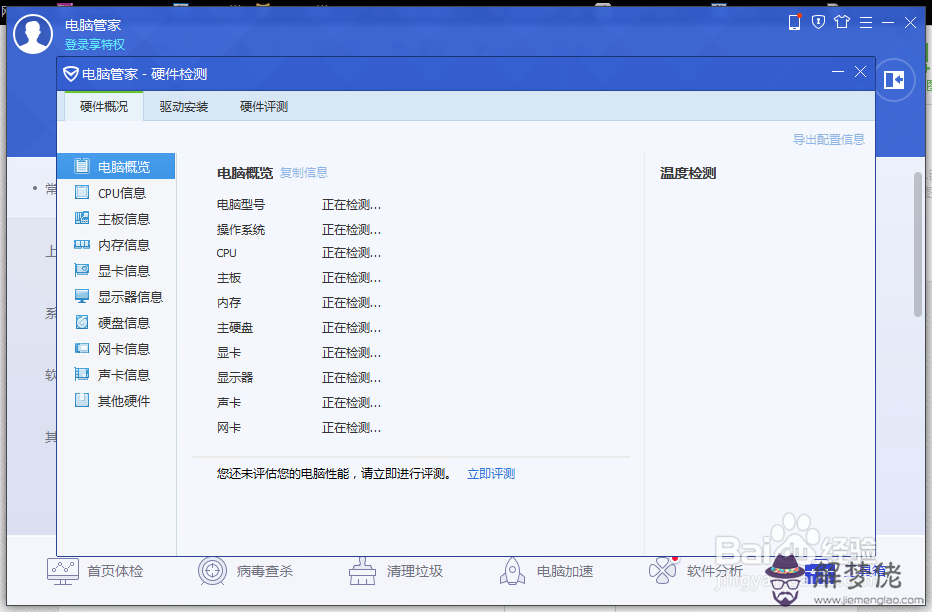932x612 pixels.
Task: Open the mobile phone icon in title bar
Action: pyautogui.click(x=794, y=23)
